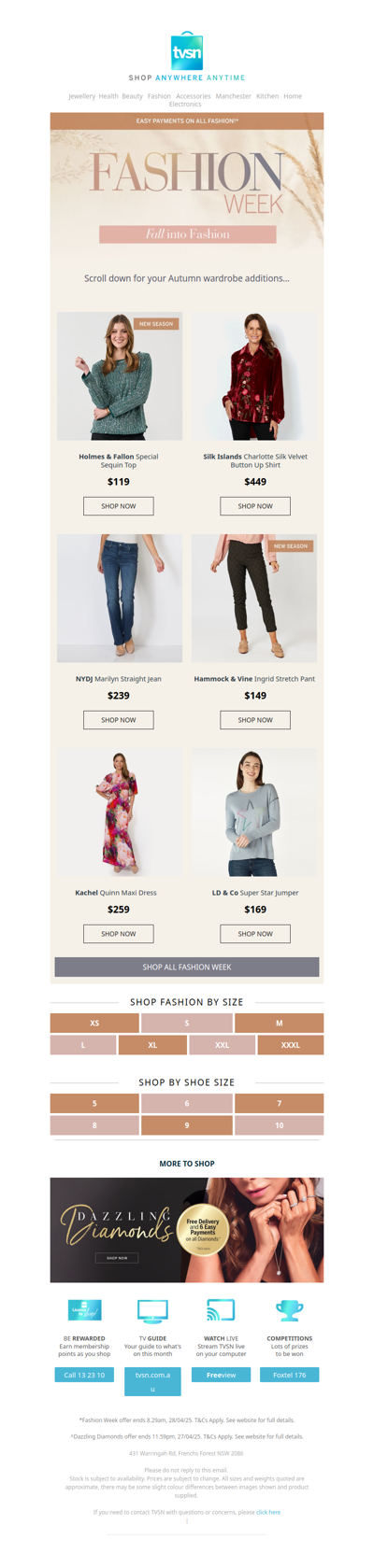
Task: Click the TVSN shopping bag logo
Action: point(187,50)
